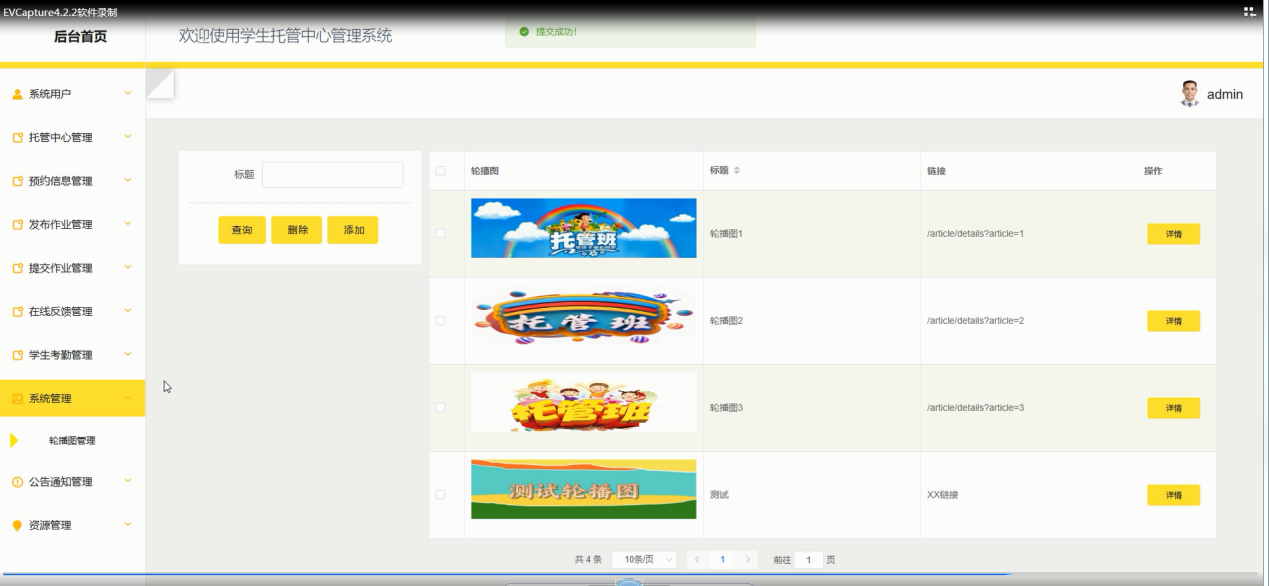Click the 资源管理 location pin icon
The image size is (1269, 586).
point(17,526)
